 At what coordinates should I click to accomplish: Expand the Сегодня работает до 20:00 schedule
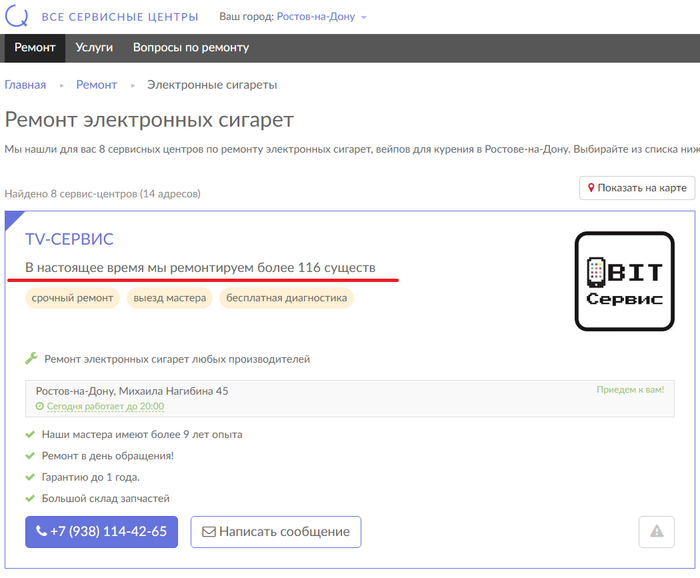105,407
